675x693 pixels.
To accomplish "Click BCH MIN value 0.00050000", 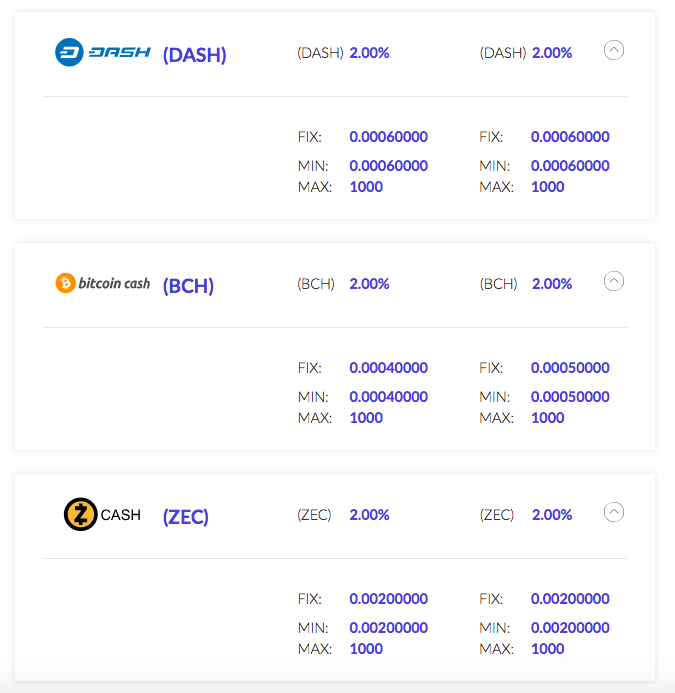I will [x=570, y=397].
